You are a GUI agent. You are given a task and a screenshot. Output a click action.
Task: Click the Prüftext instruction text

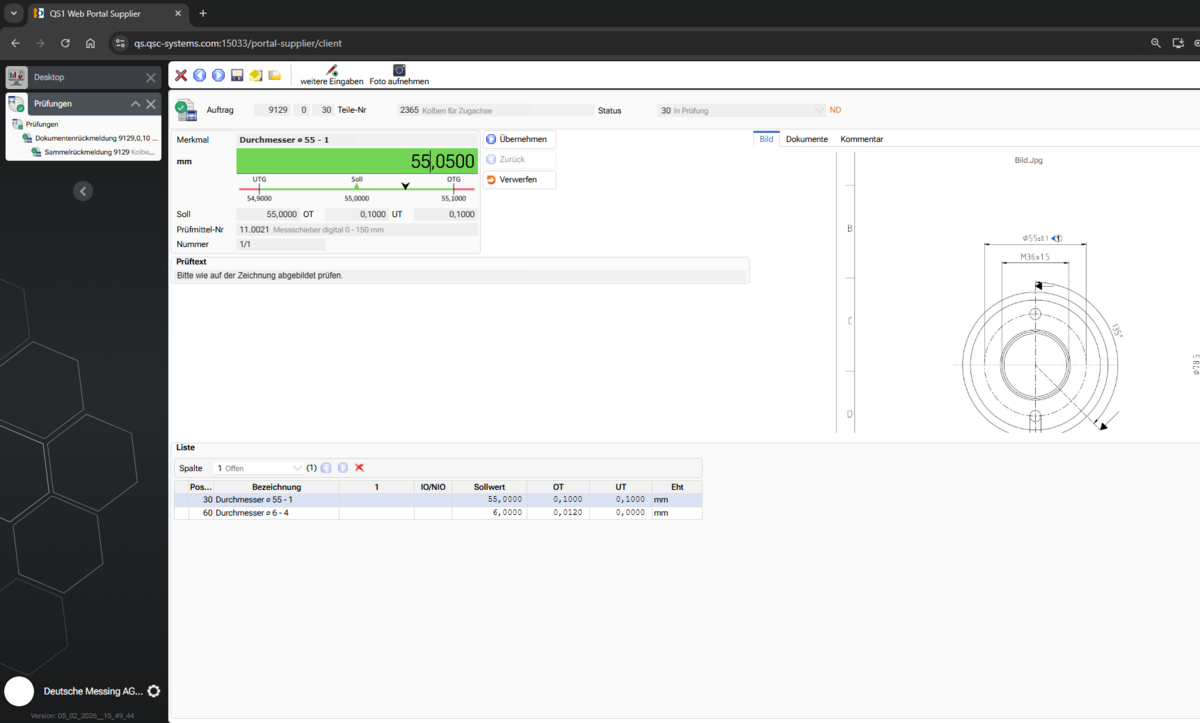(x=260, y=275)
